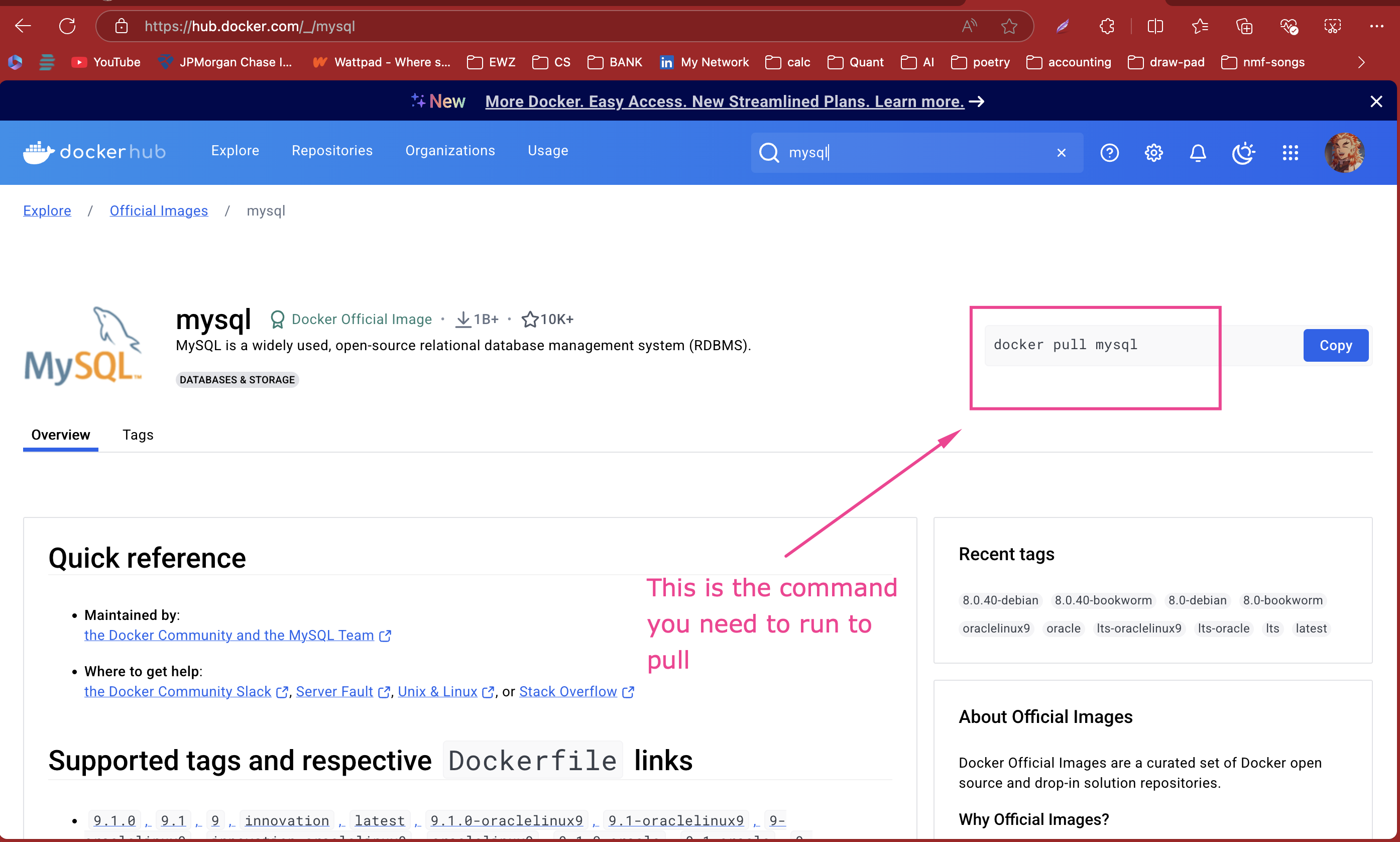Image resolution: width=1400 pixels, height=842 pixels.
Task: Open the favorites list icon
Action: click(x=1200, y=26)
